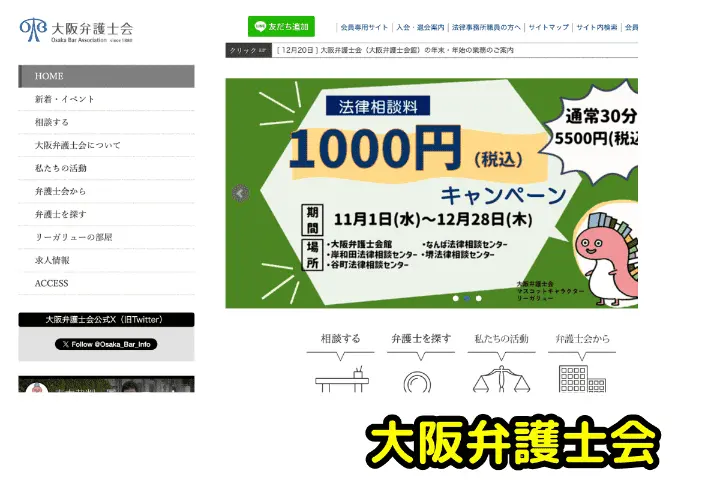Open the 入会・退会案内 link
This screenshot has width=720, height=480.
[420, 27]
